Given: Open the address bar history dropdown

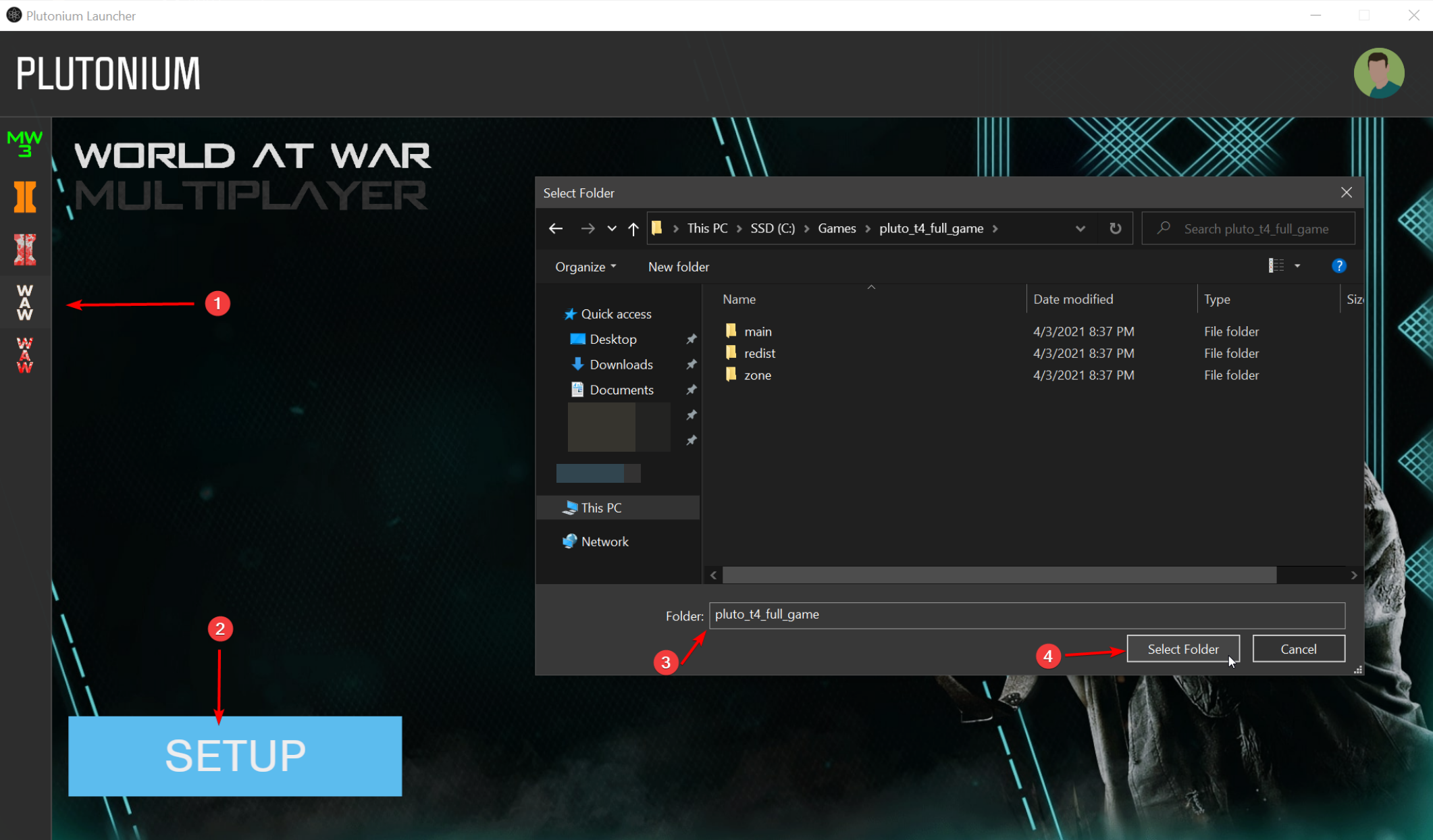Looking at the screenshot, I should point(1080,229).
